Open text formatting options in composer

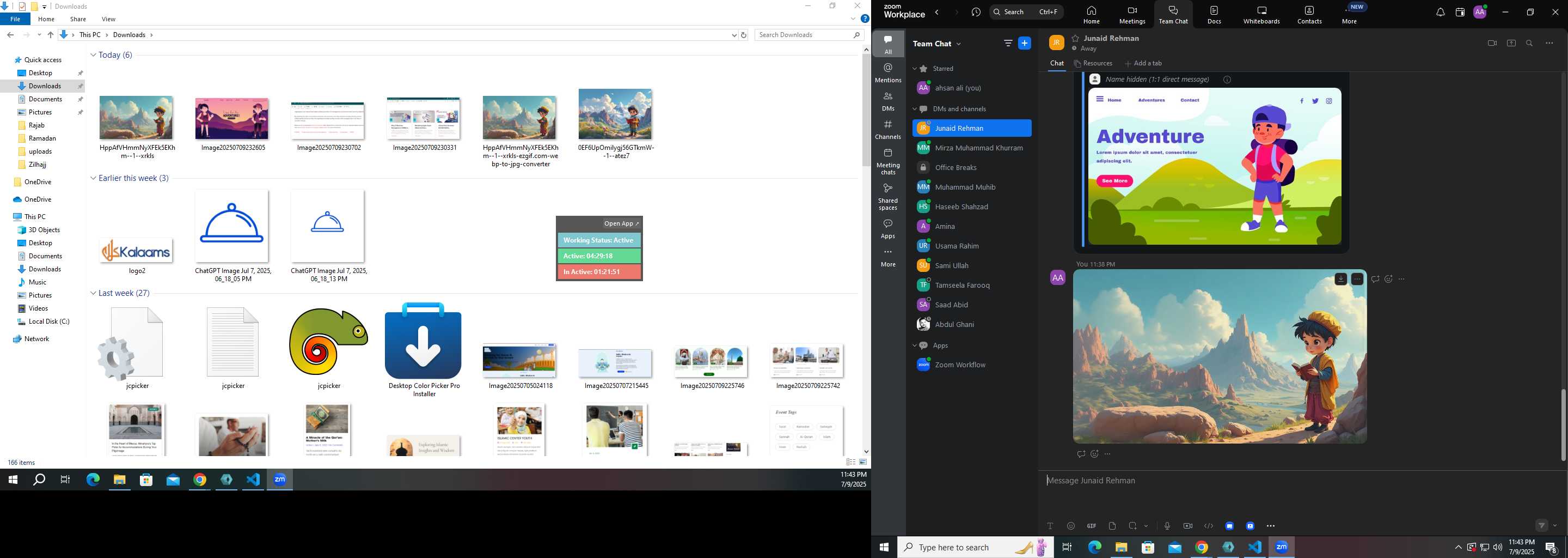click(1050, 526)
